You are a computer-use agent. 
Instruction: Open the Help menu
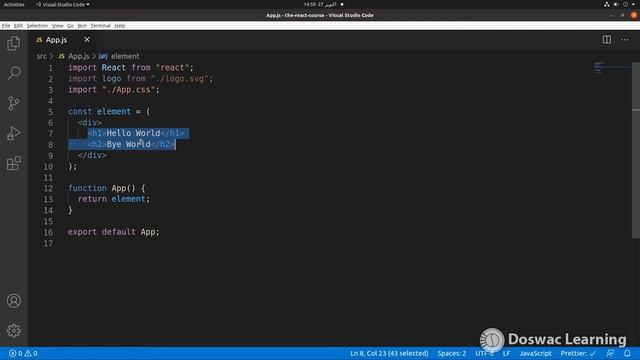point(120,25)
